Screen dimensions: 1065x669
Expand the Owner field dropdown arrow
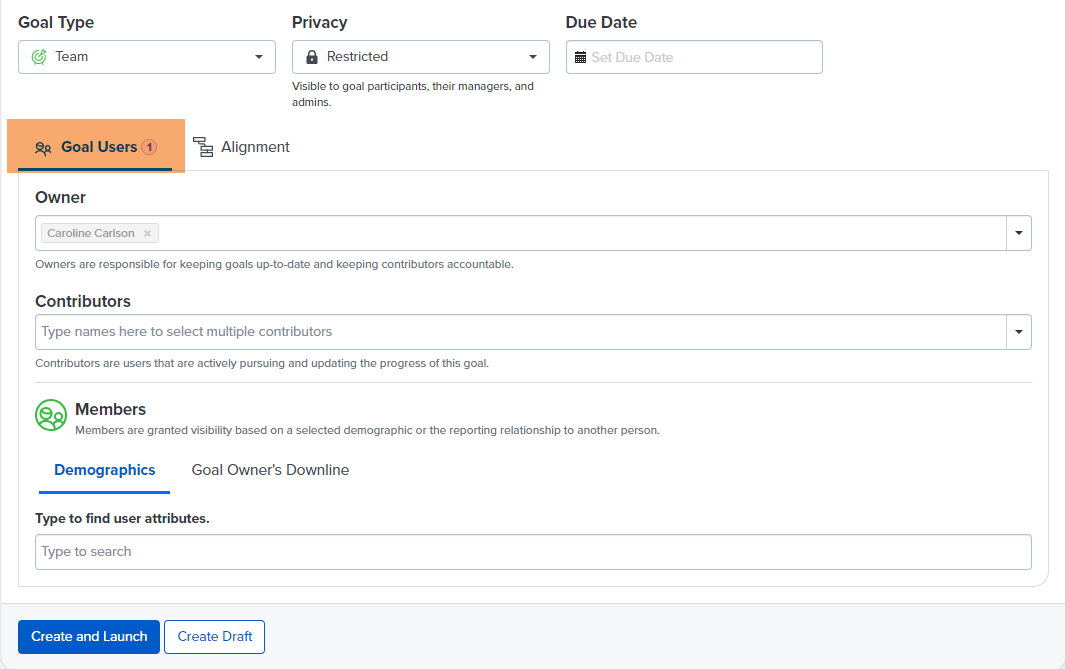tap(1019, 233)
